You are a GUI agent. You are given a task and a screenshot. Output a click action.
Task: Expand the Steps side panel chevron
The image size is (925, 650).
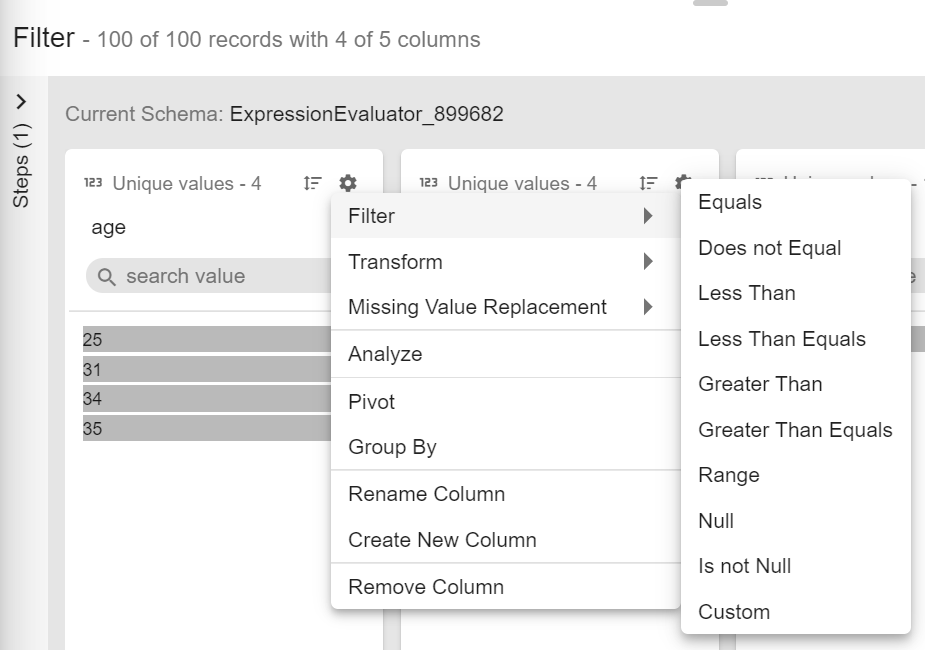(22, 102)
